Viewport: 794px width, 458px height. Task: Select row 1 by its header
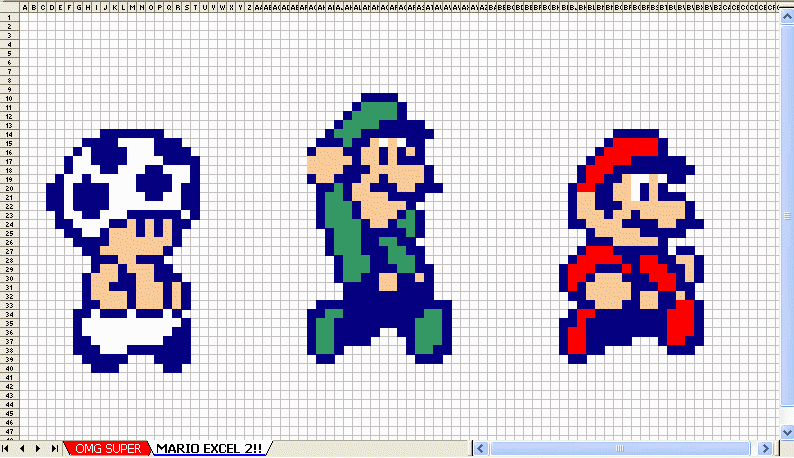(10, 17)
